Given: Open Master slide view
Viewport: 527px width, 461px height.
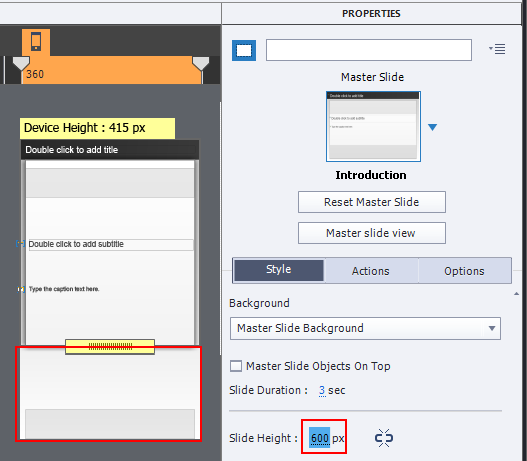Looking at the screenshot, I should click(x=372, y=233).
